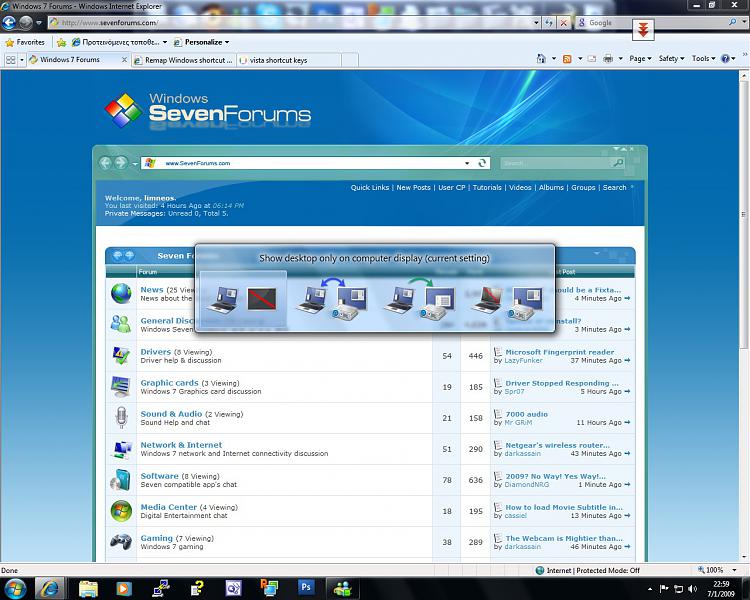Open Windows Media Player on the taskbar

click(123, 589)
